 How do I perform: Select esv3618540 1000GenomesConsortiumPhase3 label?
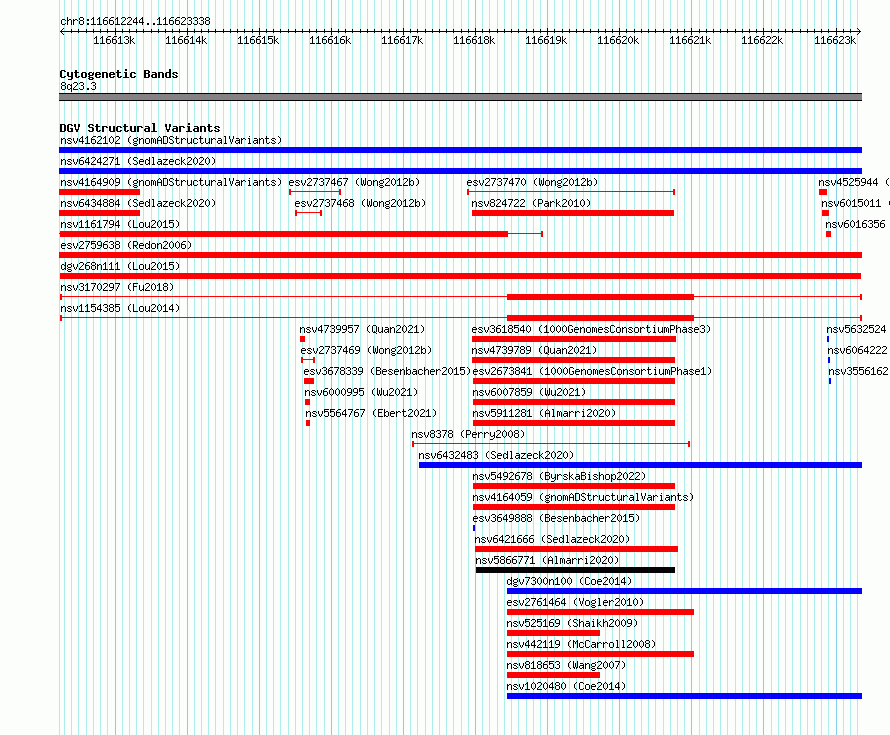(591, 329)
